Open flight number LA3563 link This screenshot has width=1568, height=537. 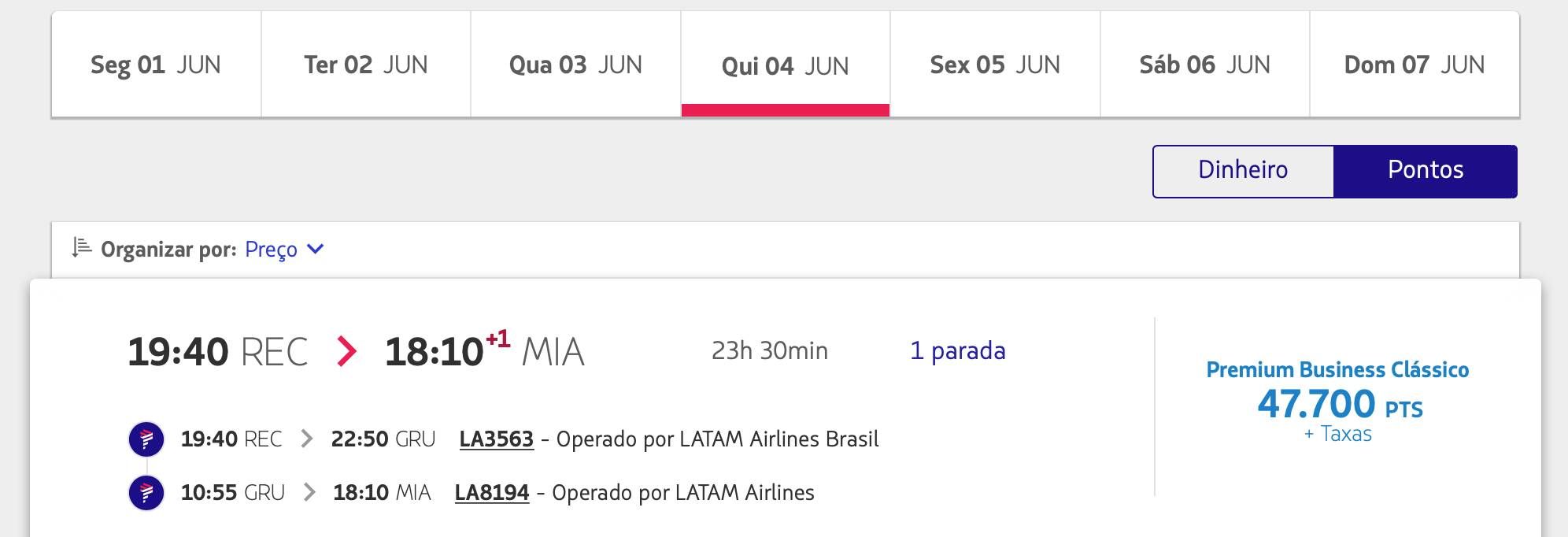pos(496,439)
